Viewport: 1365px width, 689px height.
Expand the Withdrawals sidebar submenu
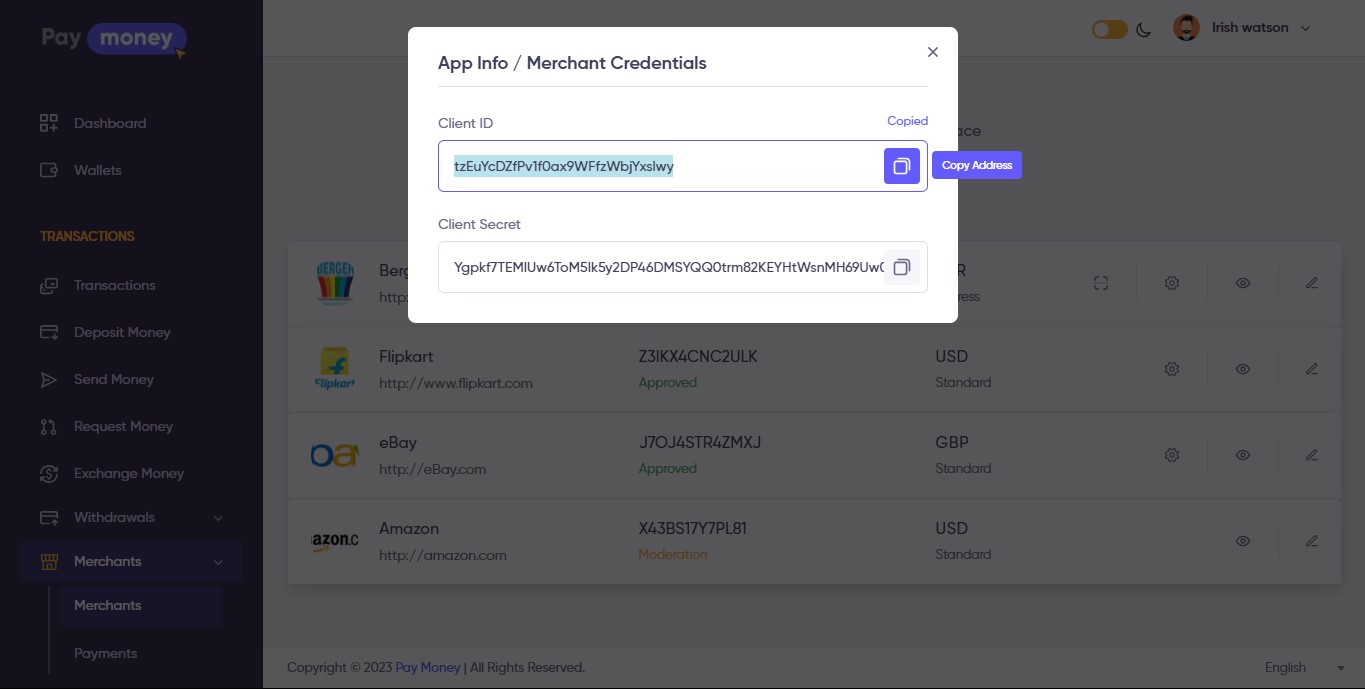click(x=217, y=518)
